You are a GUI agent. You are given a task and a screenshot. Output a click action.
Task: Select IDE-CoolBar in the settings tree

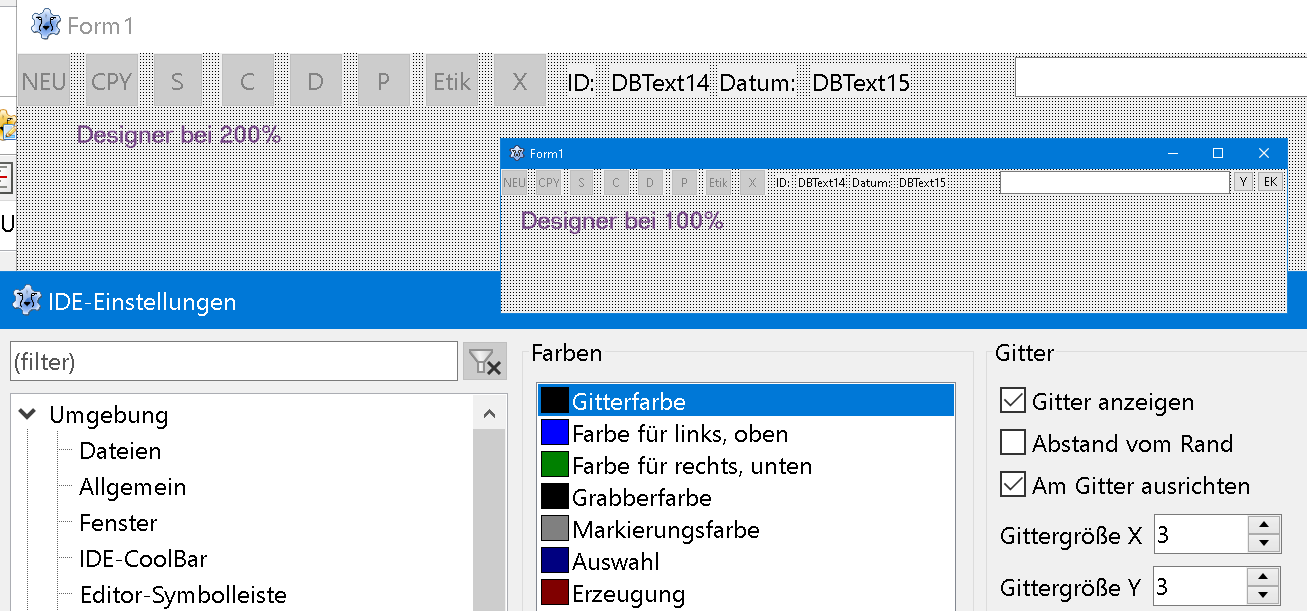143,559
